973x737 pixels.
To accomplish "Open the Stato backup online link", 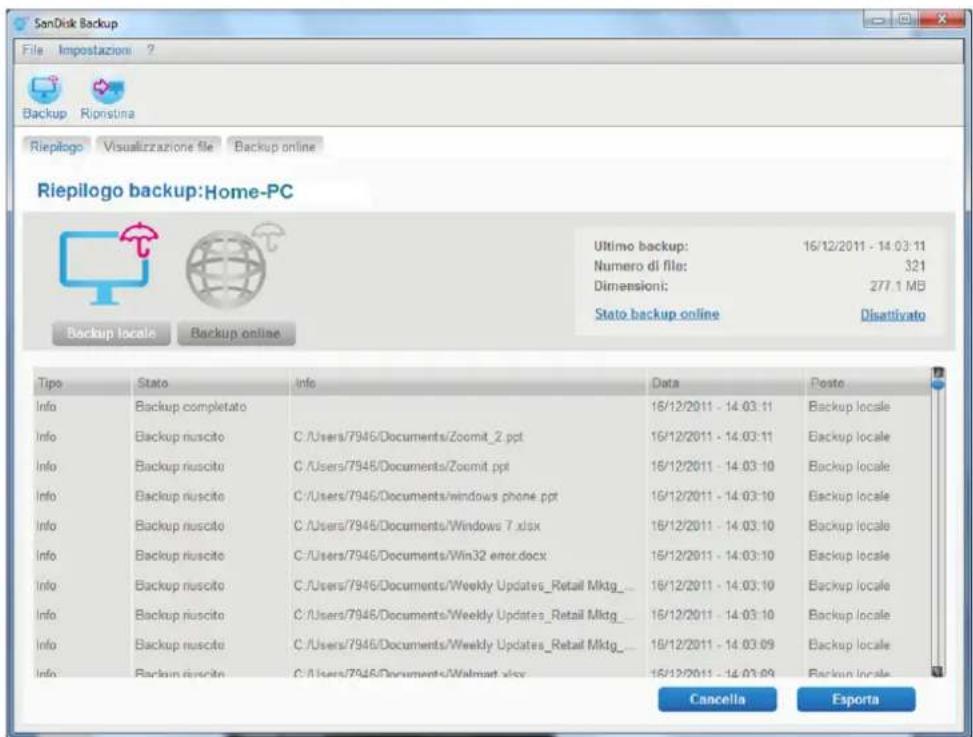I will pyautogui.click(x=657, y=314).
